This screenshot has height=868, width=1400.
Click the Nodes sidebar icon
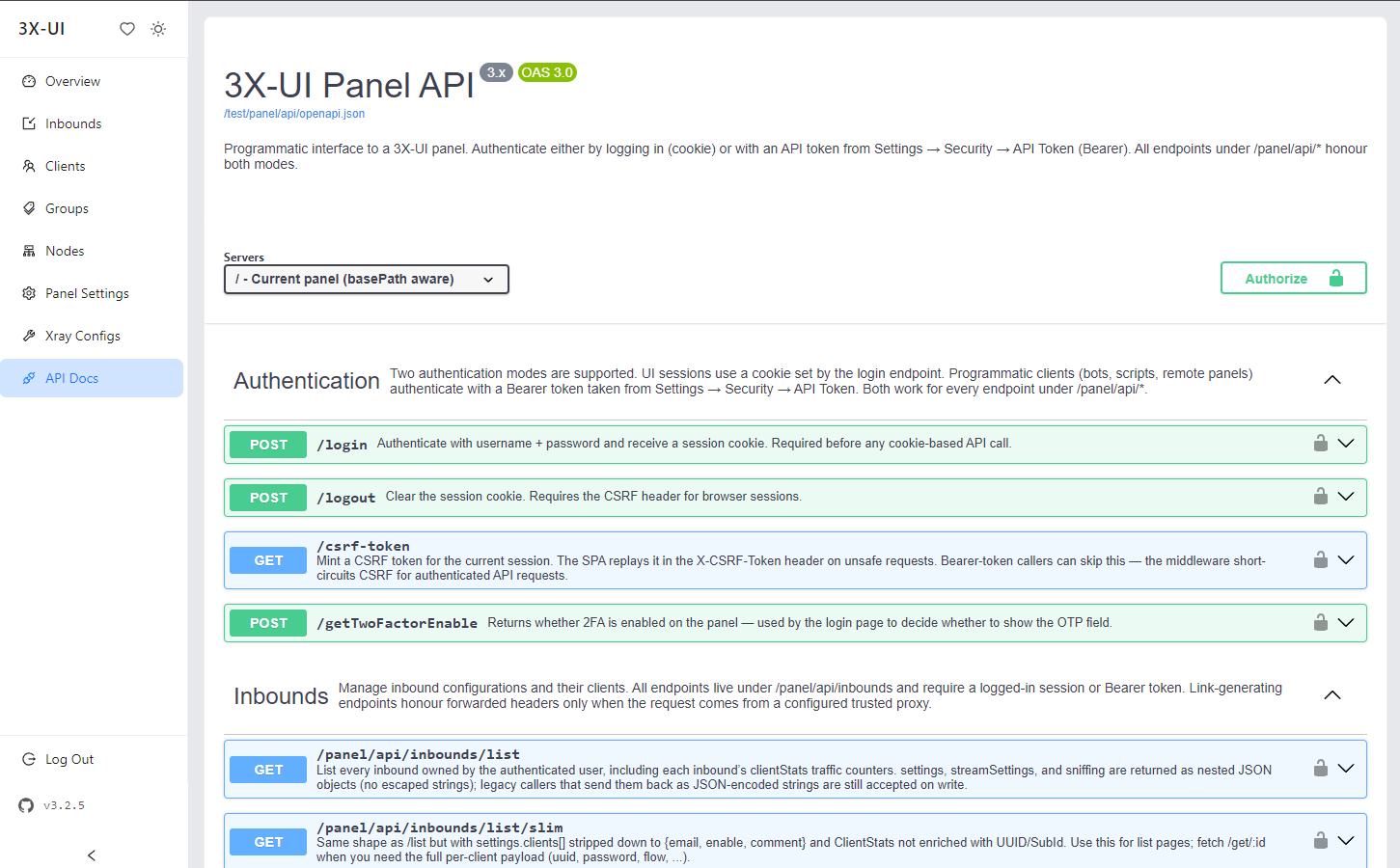(x=29, y=251)
